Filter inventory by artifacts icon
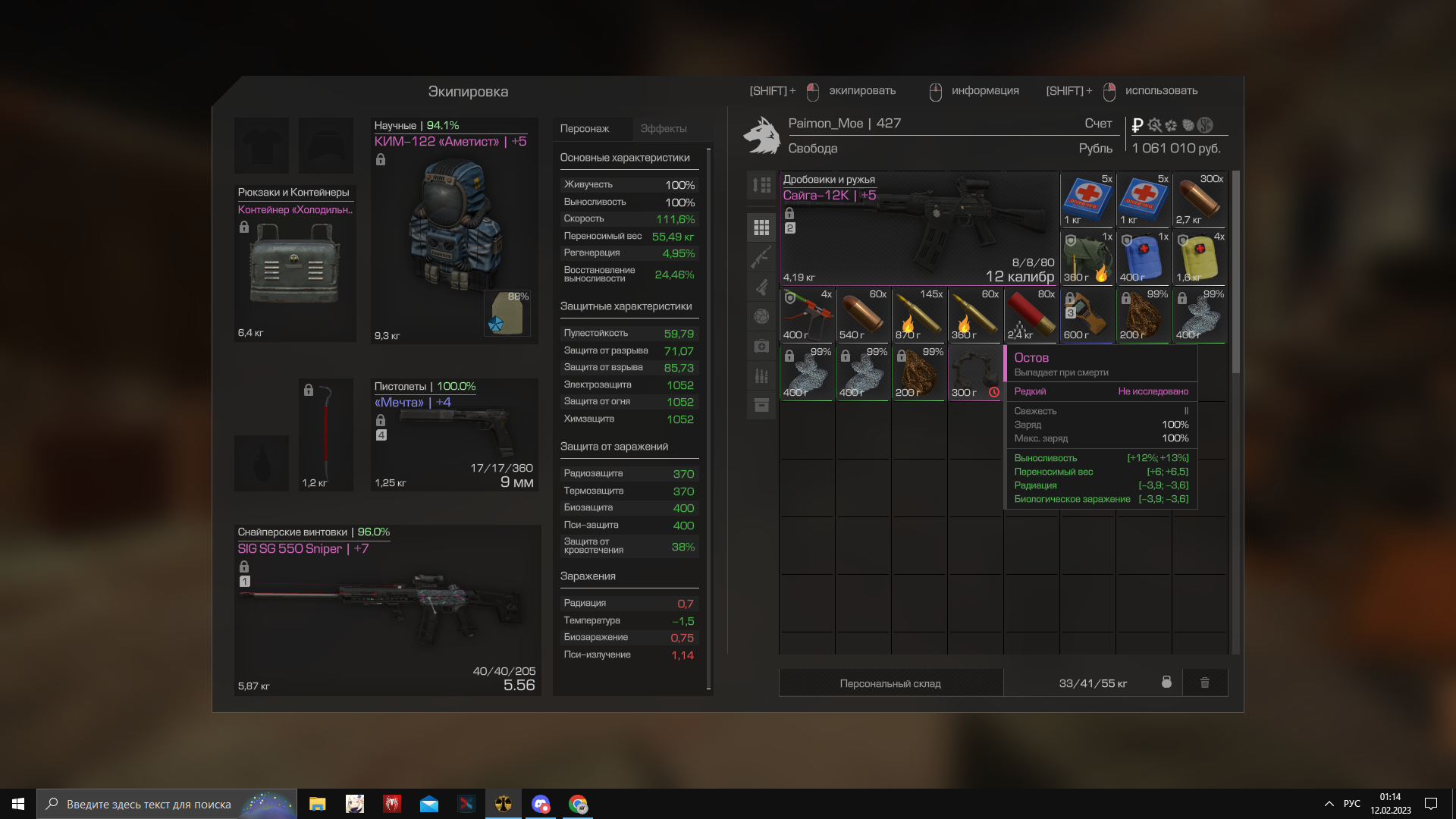 761,316
